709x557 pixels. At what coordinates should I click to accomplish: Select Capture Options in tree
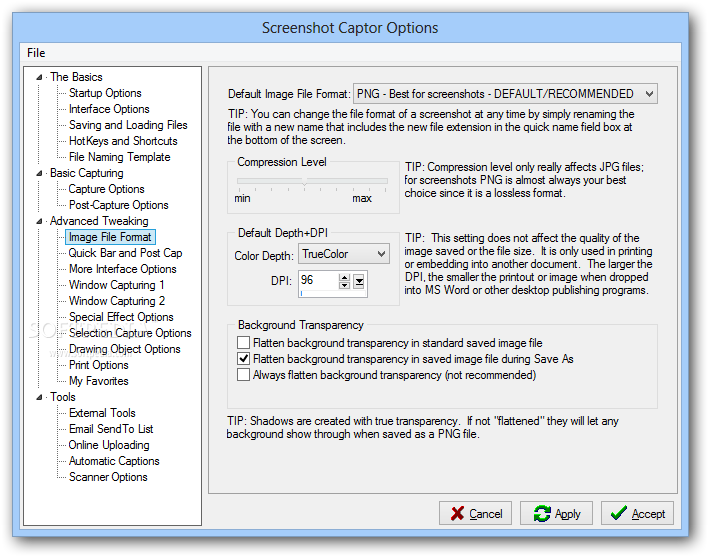[x=106, y=189]
